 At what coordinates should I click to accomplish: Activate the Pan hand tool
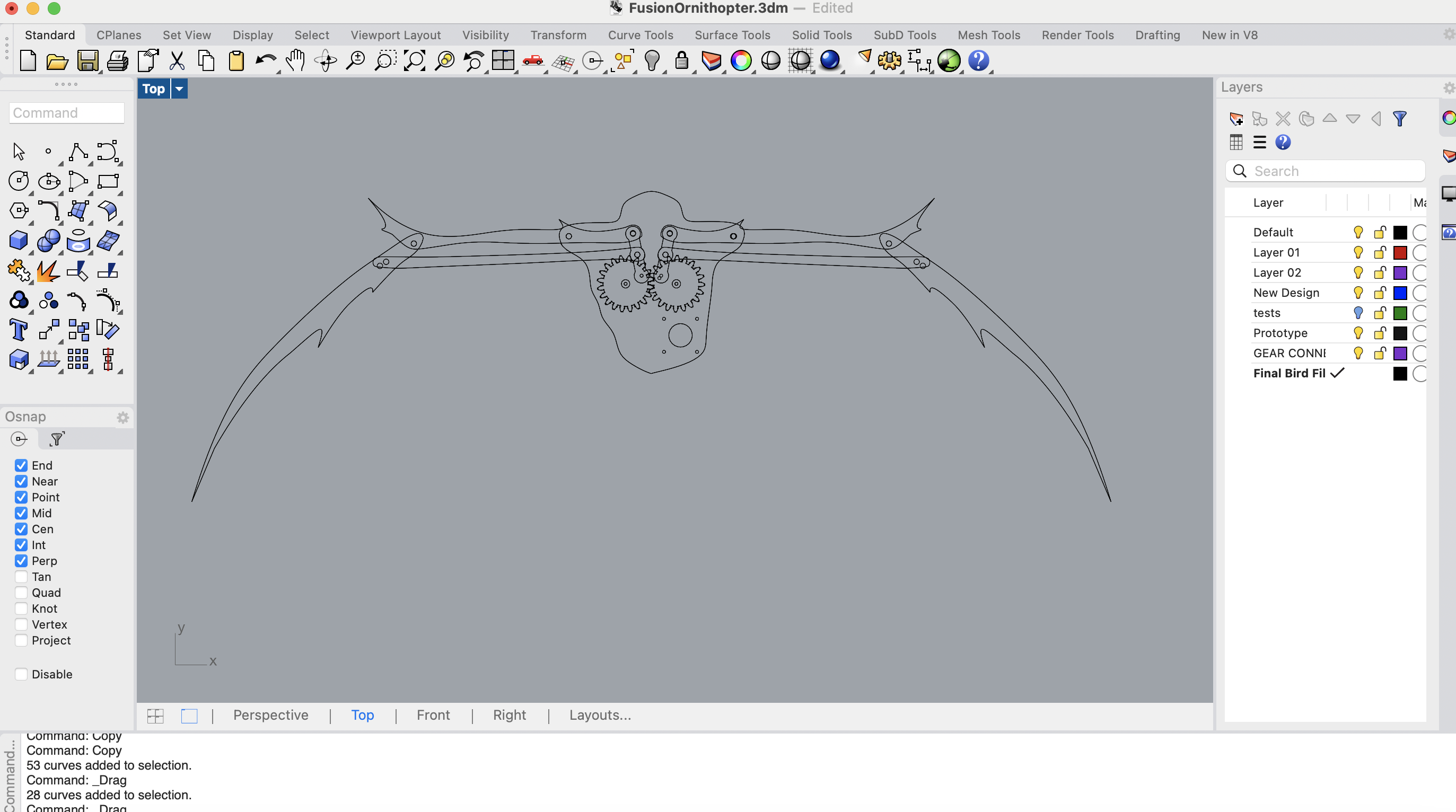click(295, 60)
